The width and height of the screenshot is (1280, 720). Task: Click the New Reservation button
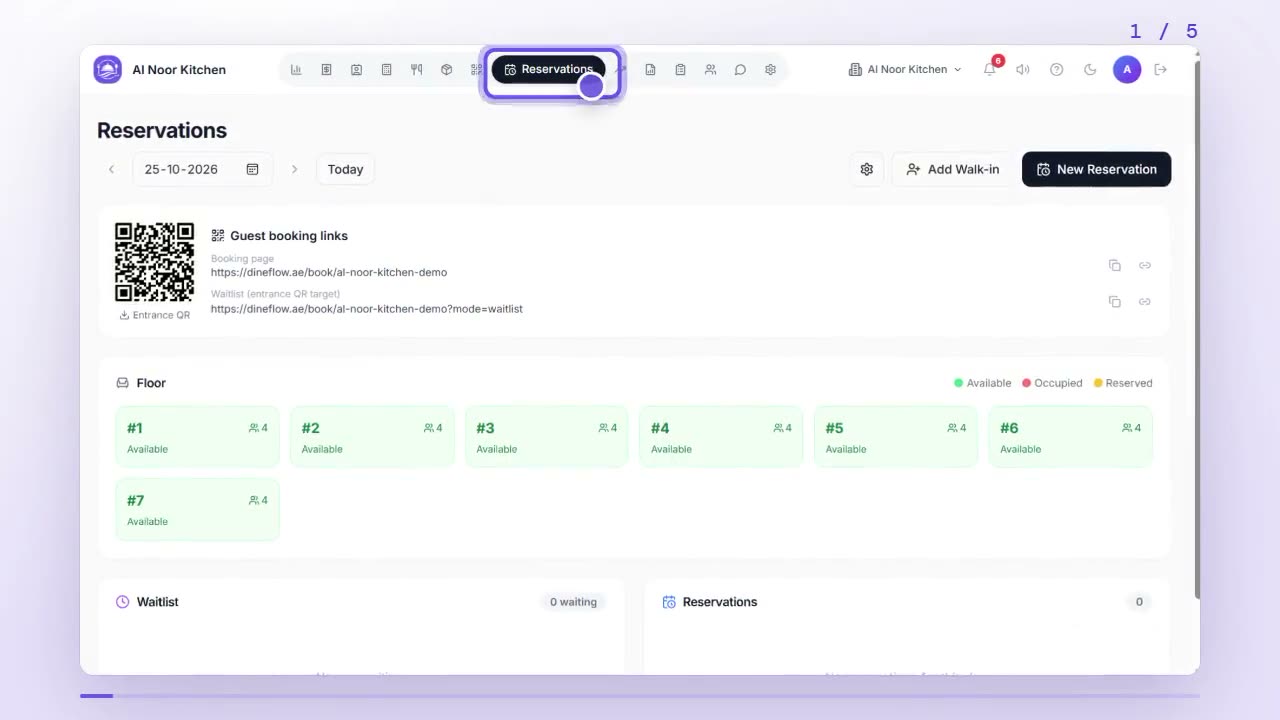[1096, 169]
